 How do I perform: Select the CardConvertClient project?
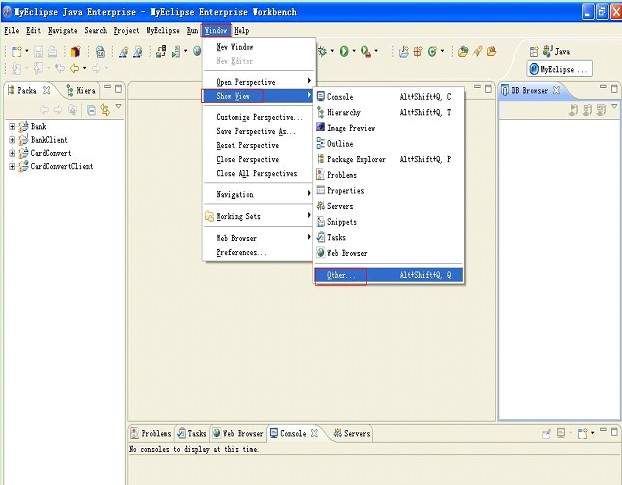click(60, 166)
